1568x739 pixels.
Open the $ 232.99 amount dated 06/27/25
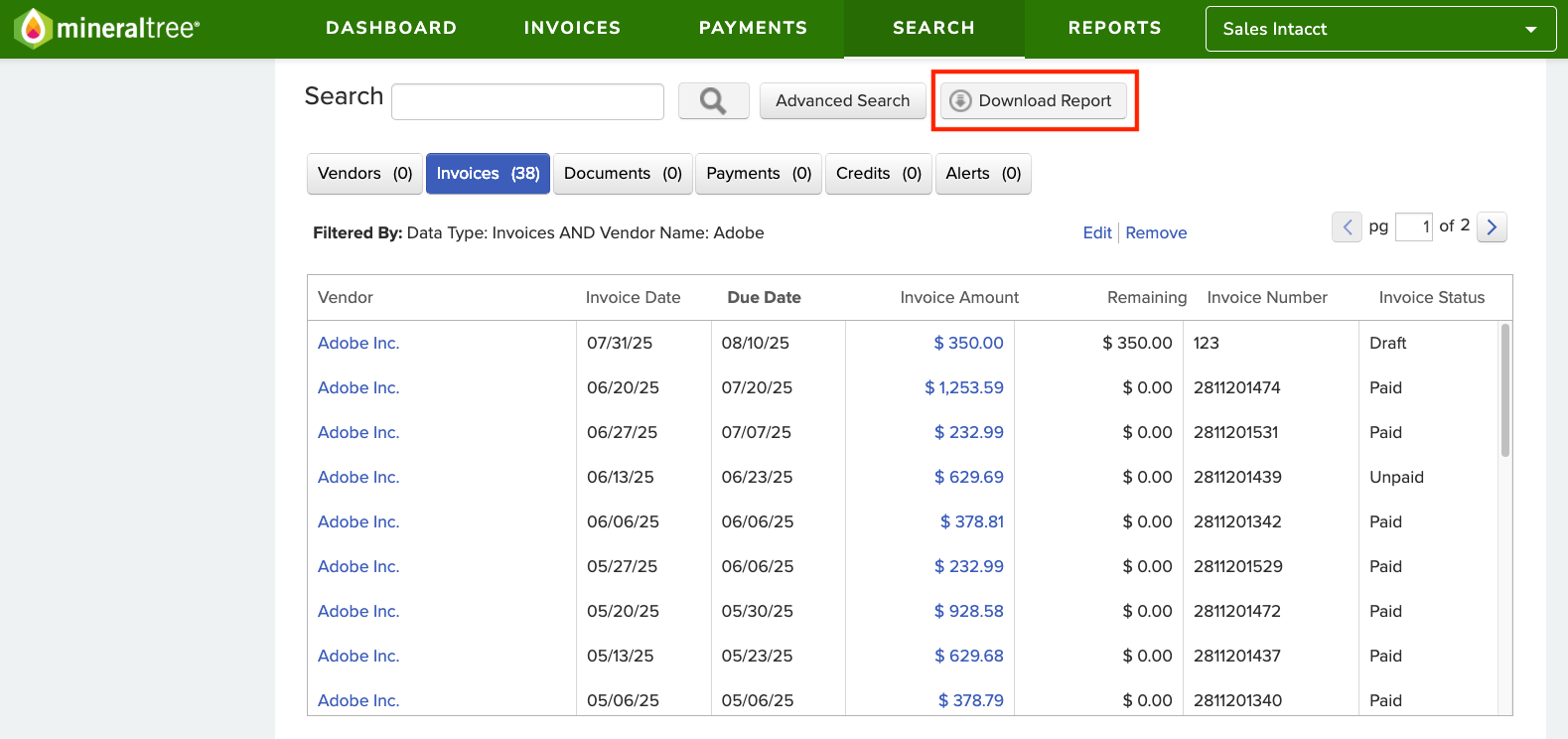[968, 432]
